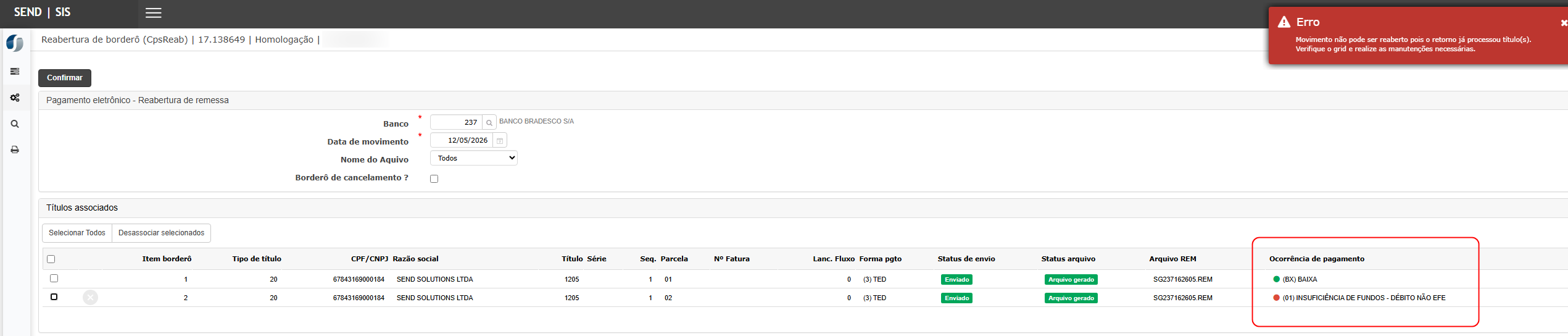Click the warning triangle in Erro alert
Image resolution: width=1568 pixels, height=336 pixels.
tap(1284, 22)
